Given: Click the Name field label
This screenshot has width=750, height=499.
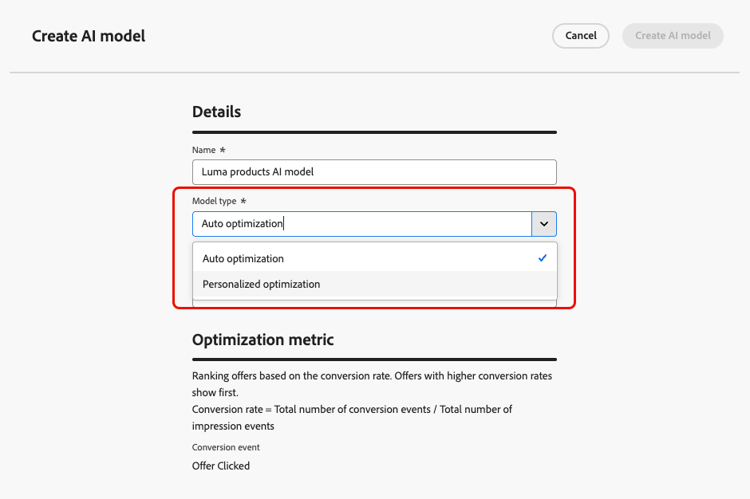Looking at the screenshot, I should (x=204, y=150).
